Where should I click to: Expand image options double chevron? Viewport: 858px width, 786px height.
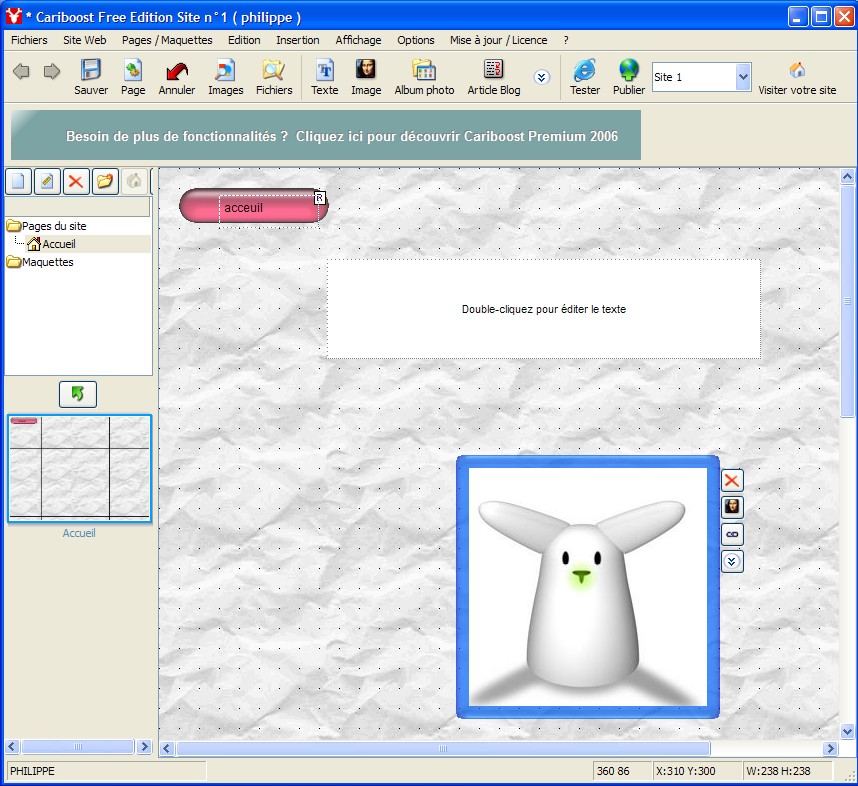(x=732, y=562)
